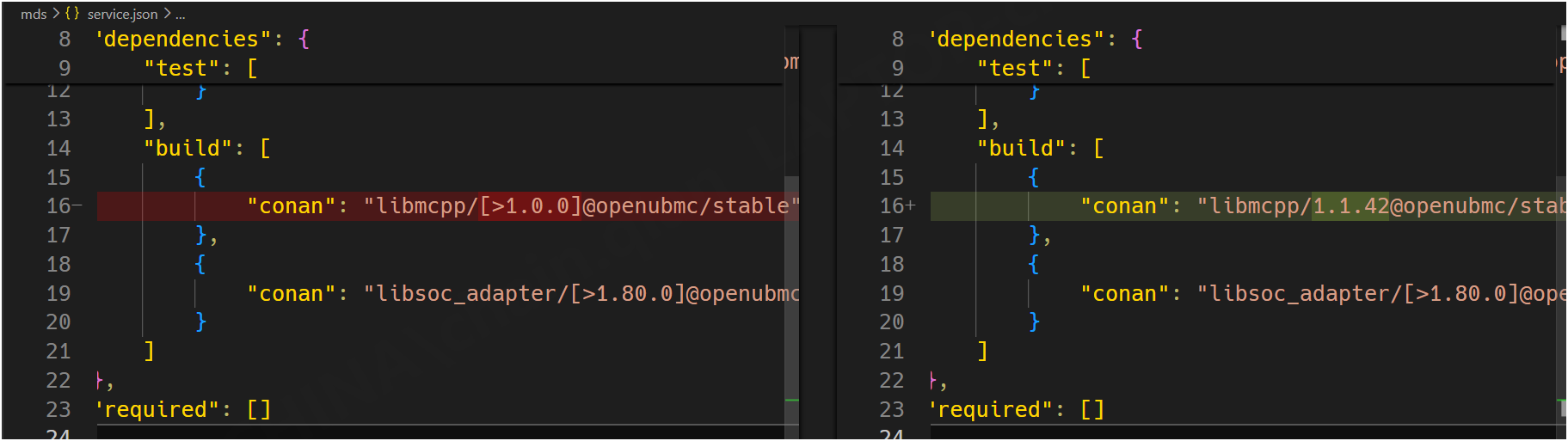Click the plus marker on right line 16
Viewport: 1568px width, 441px height.
tap(911, 206)
